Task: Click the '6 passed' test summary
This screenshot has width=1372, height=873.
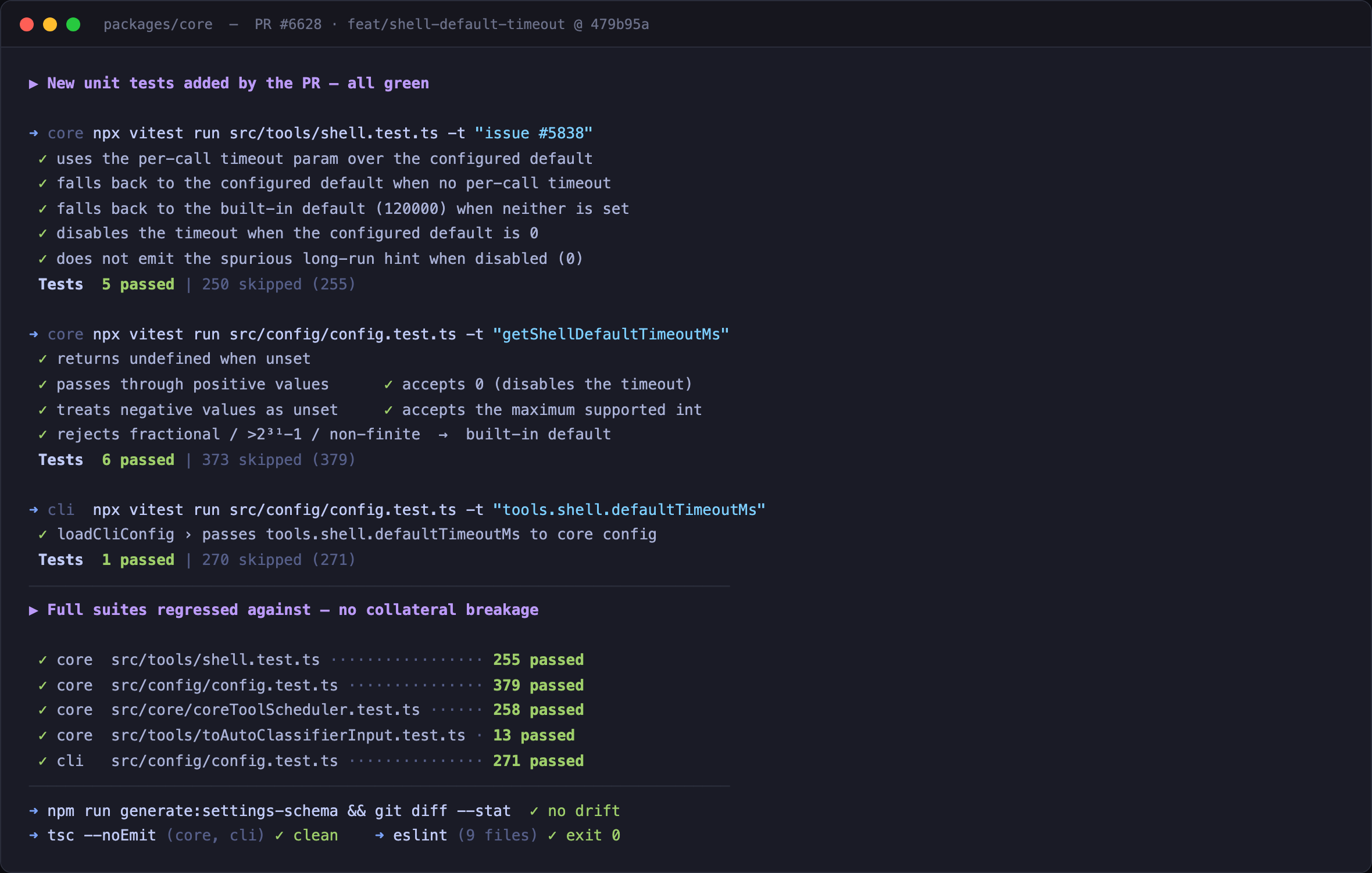Action: click(x=138, y=460)
